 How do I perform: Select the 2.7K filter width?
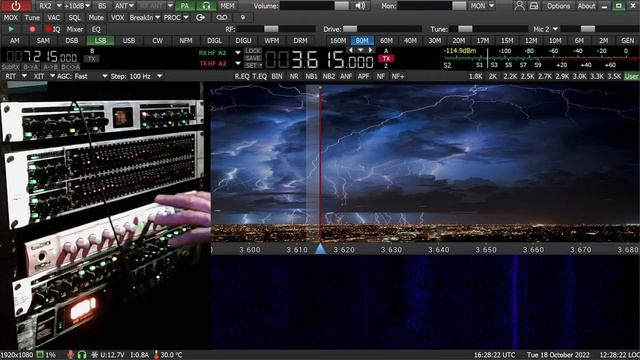(545, 76)
